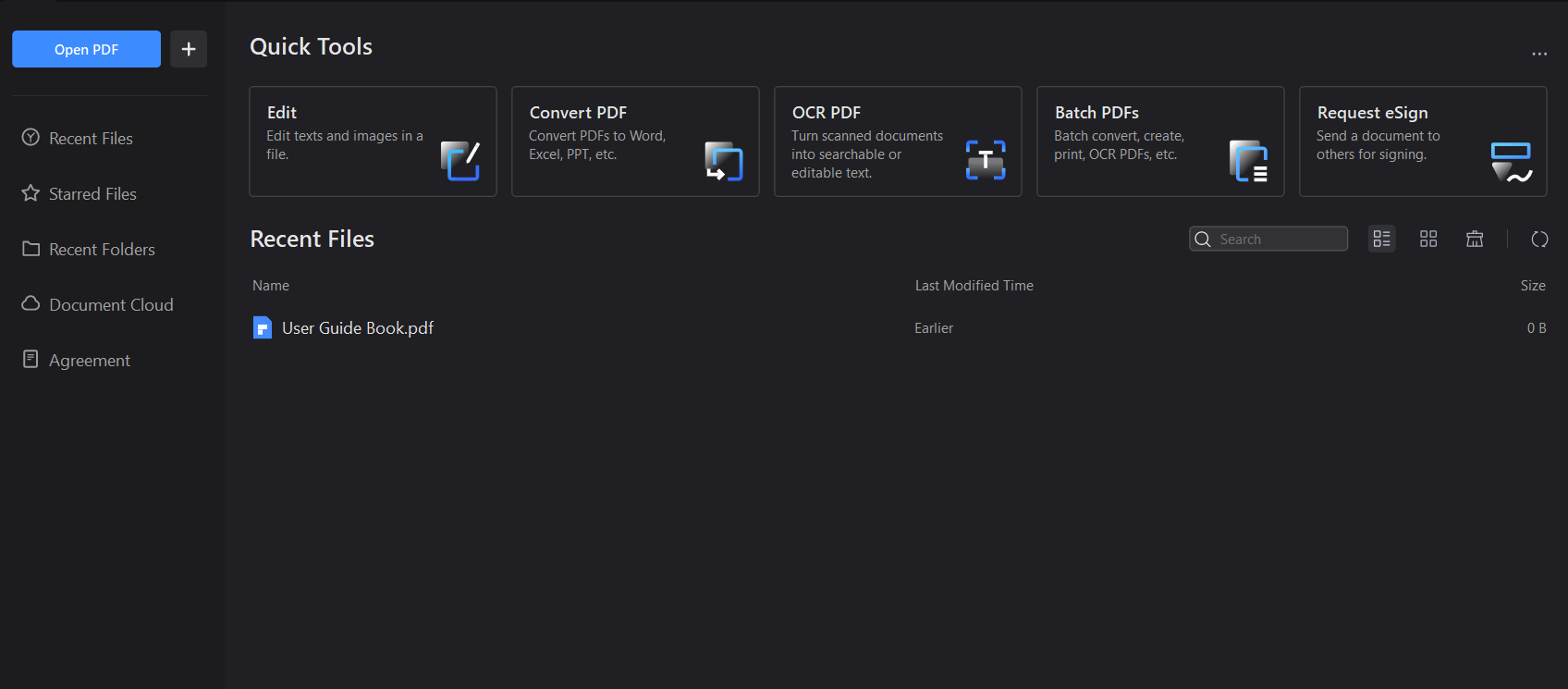The image size is (1568, 689).
Task: Select Agreement in the sidebar
Action: 90,361
